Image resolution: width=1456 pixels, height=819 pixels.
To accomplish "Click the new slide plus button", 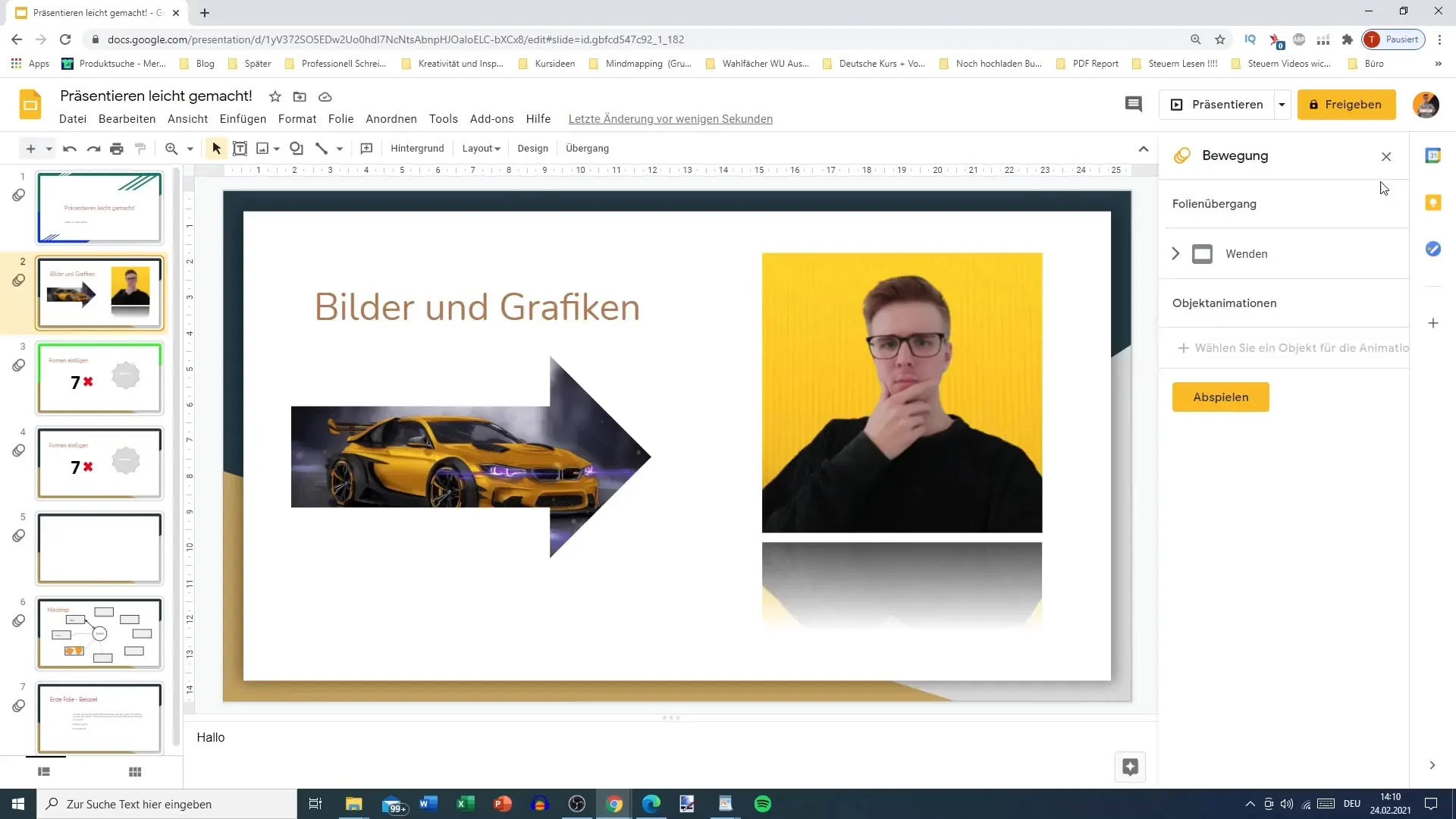I will [x=30, y=149].
